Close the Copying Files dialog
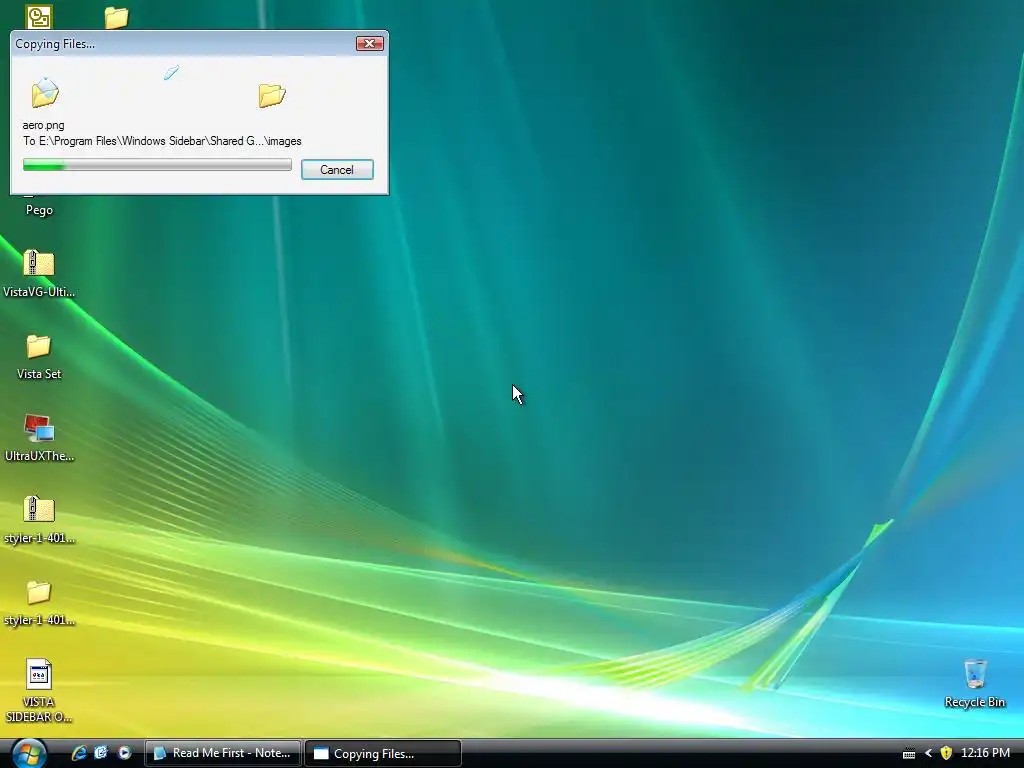1024x768 pixels. tap(370, 43)
